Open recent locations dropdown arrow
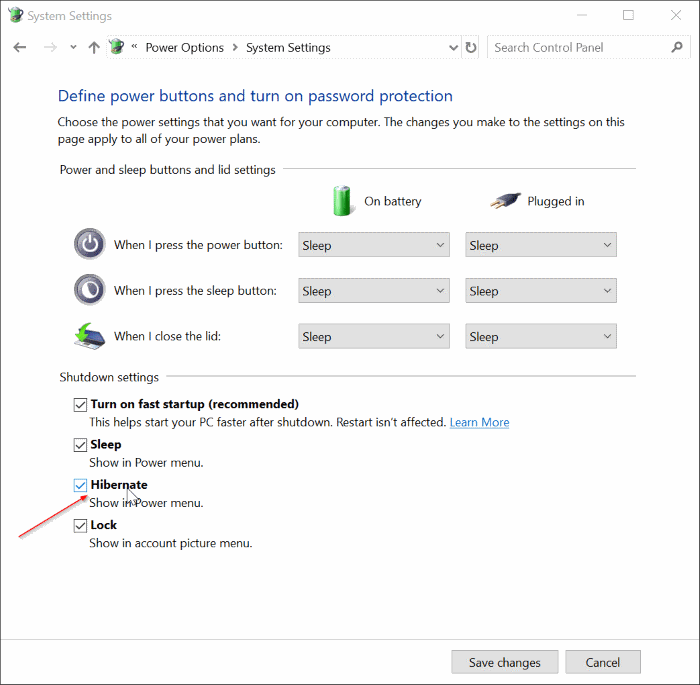This screenshot has width=700, height=685. [x=73, y=47]
